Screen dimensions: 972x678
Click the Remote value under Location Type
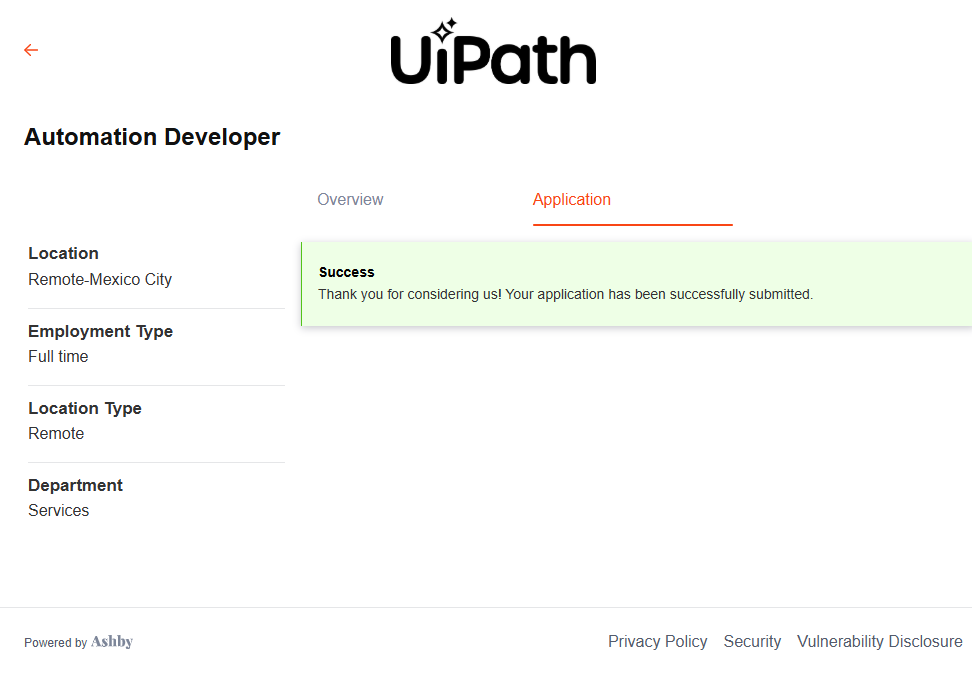click(56, 434)
